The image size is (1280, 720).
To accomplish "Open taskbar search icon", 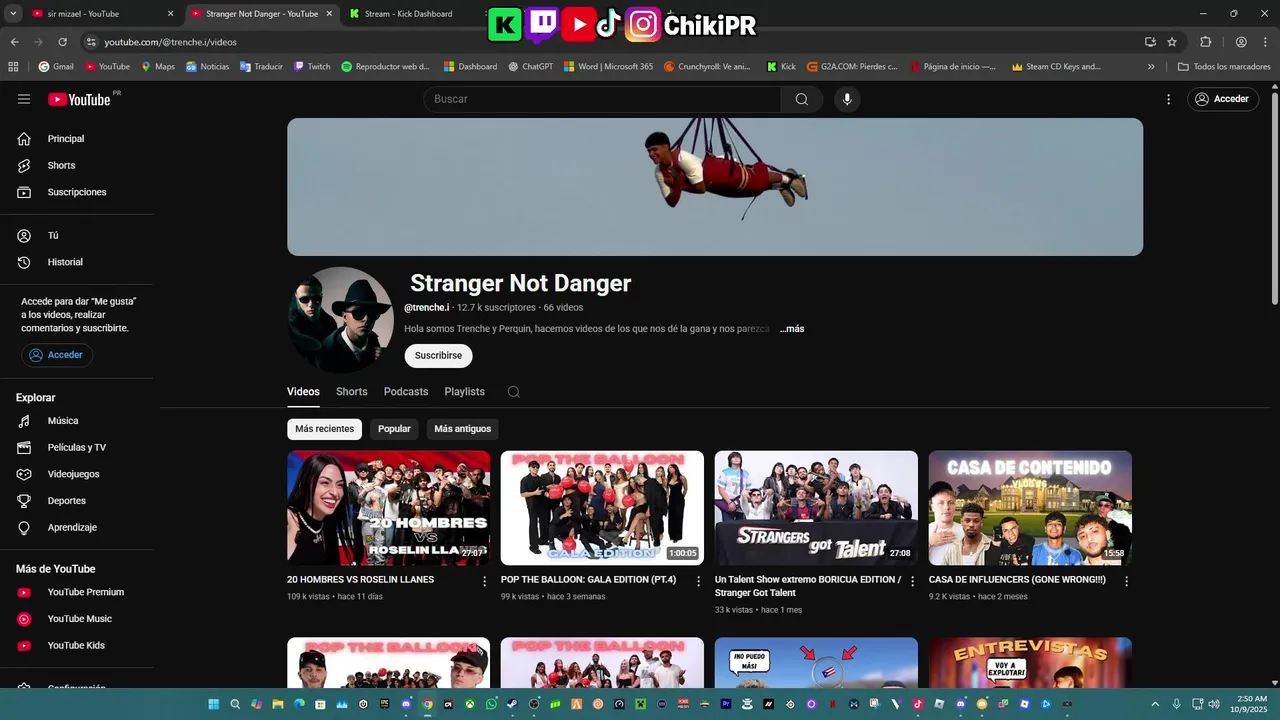I will [x=235, y=704].
